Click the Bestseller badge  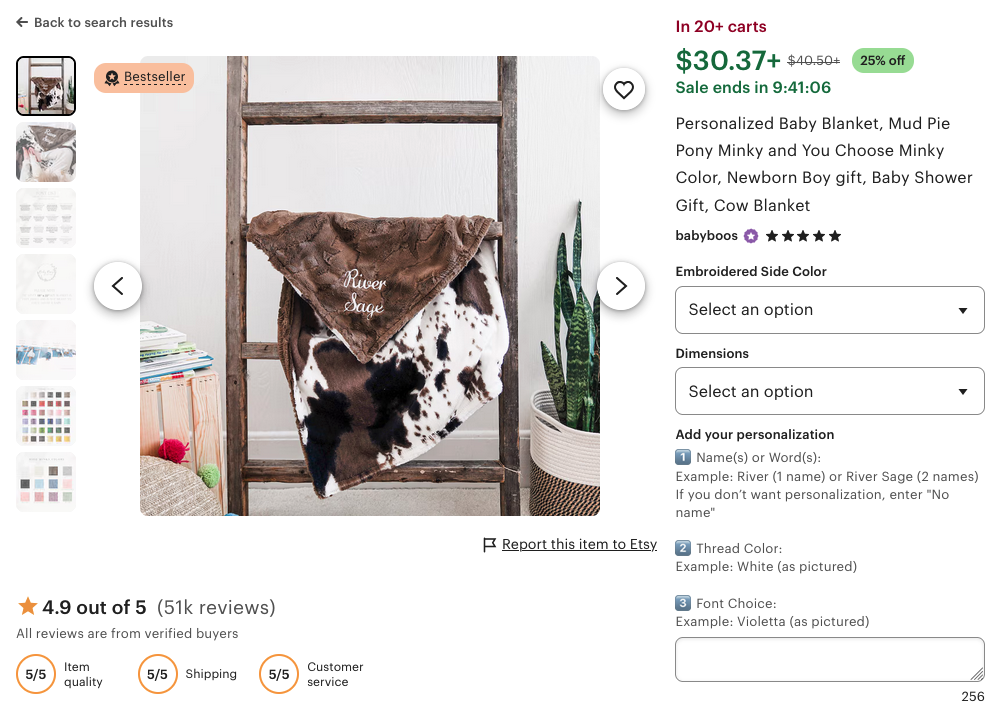144,77
